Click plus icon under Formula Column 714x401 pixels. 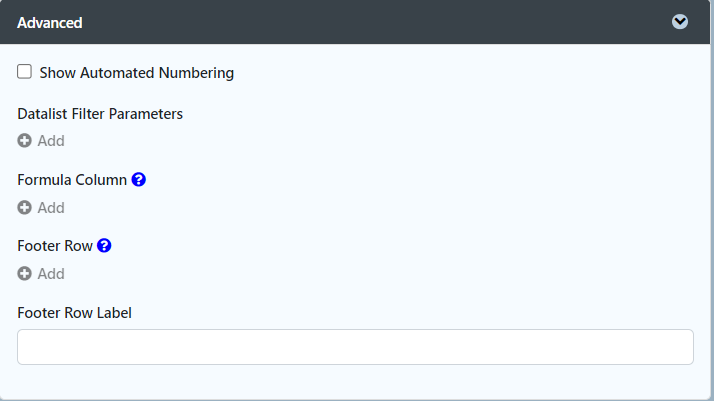tap(25, 208)
